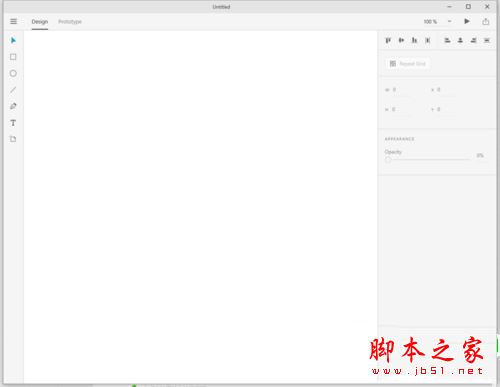The width and height of the screenshot is (500, 387).
Task: Launch the desktop preview play button
Action: click(467, 21)
